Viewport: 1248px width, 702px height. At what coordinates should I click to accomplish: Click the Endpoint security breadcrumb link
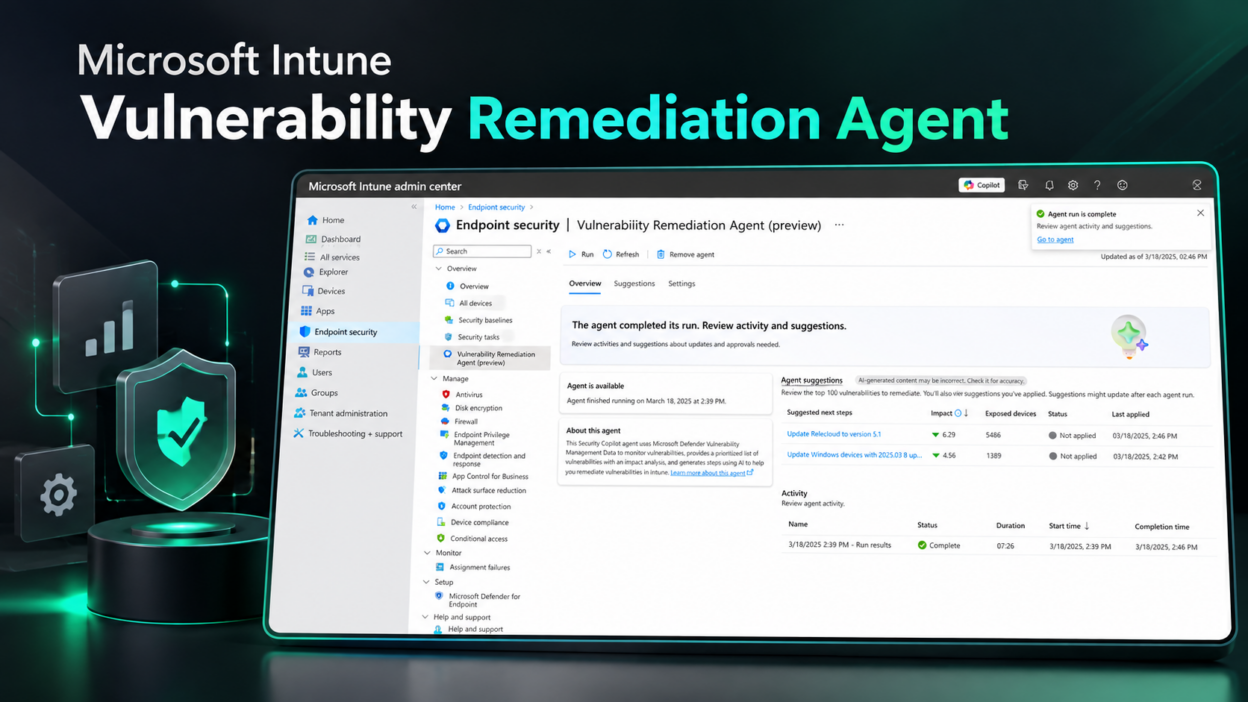pos(496,207)
